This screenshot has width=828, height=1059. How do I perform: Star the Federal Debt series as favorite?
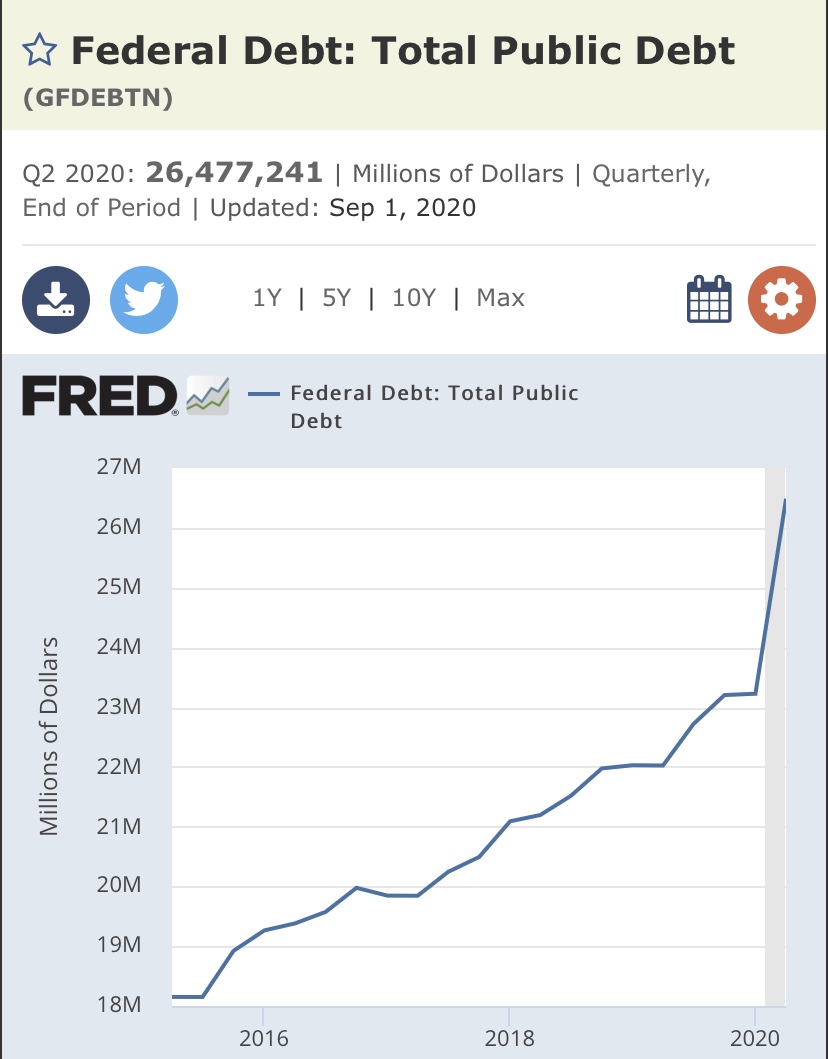[40, 50]
